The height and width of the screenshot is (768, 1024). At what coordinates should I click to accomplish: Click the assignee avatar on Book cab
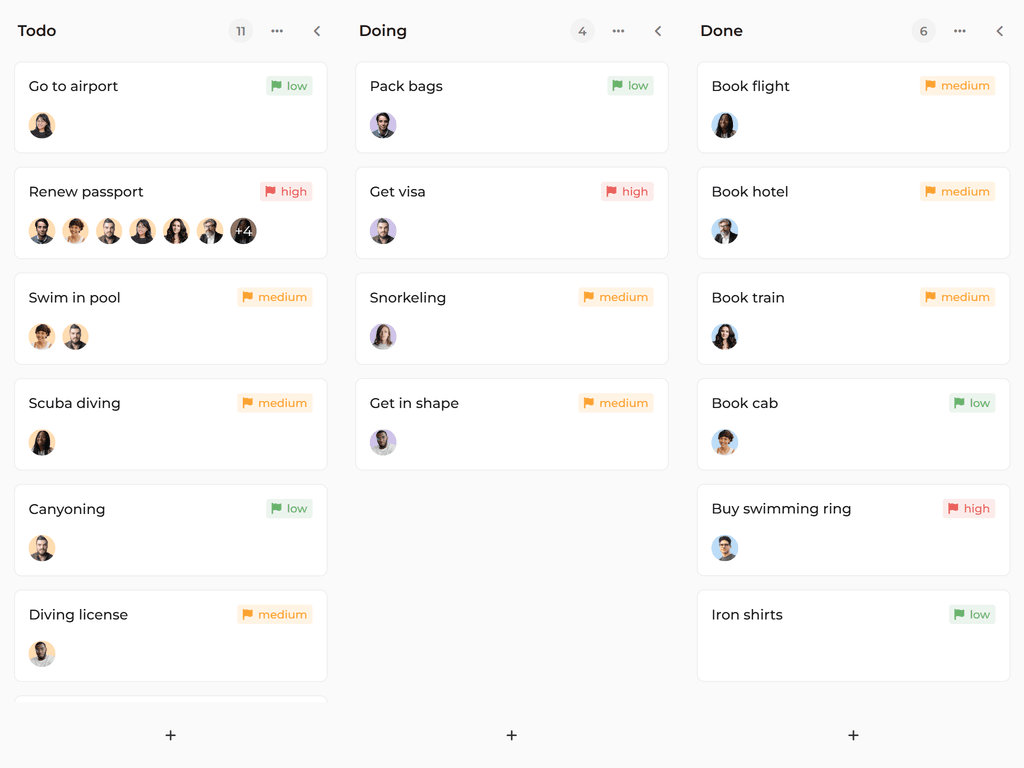click(x=725, y=442)
